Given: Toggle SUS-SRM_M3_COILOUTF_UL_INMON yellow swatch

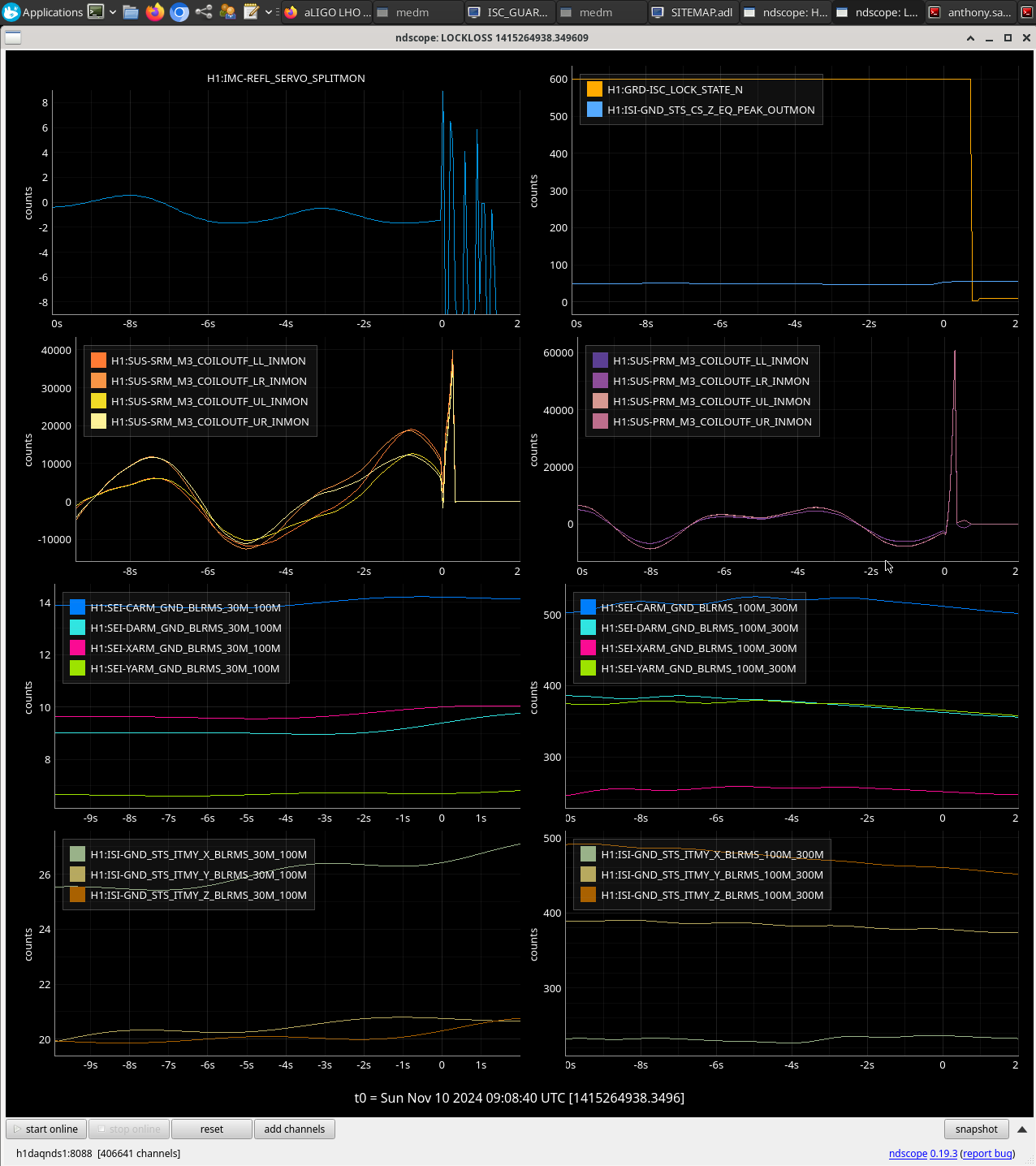Looking at the screenshot, I should click(x=98, y=401).
